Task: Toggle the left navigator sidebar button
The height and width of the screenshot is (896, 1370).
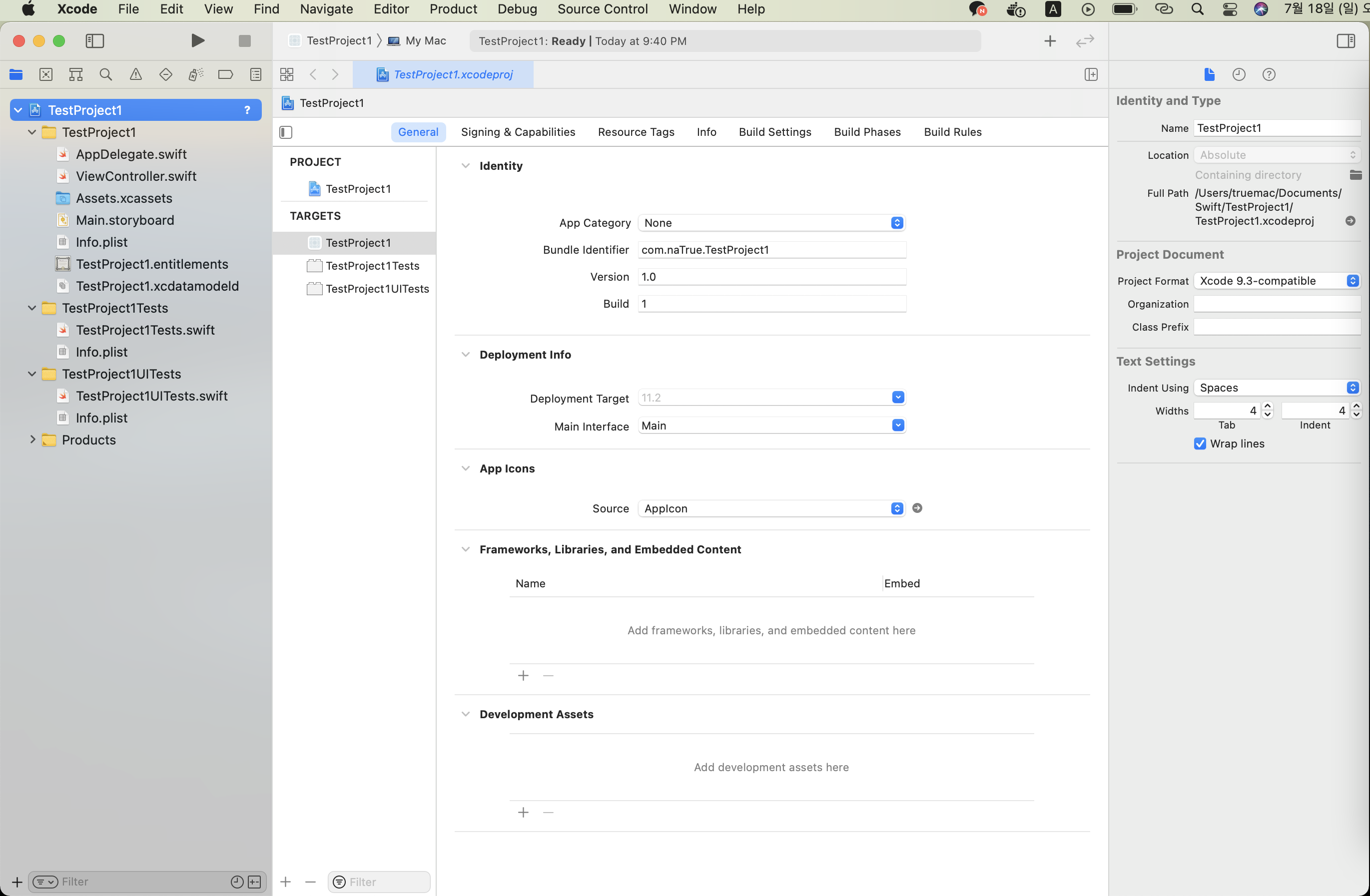Action: click(94, 41)
